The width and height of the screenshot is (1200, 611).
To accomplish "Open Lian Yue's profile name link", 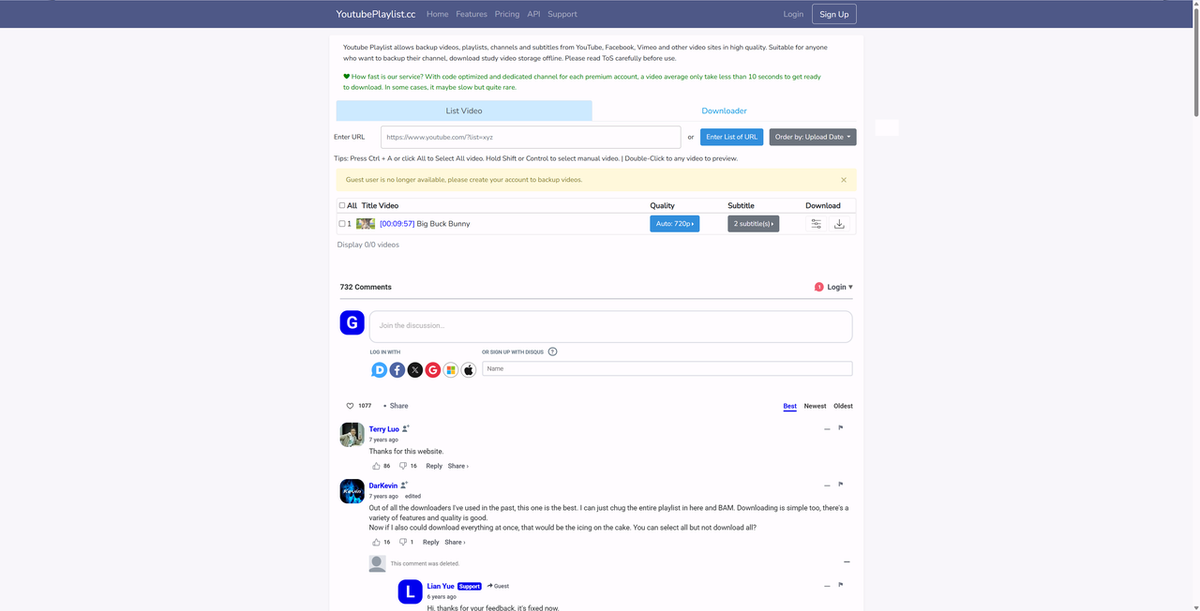I will click(x=441, y=586).
